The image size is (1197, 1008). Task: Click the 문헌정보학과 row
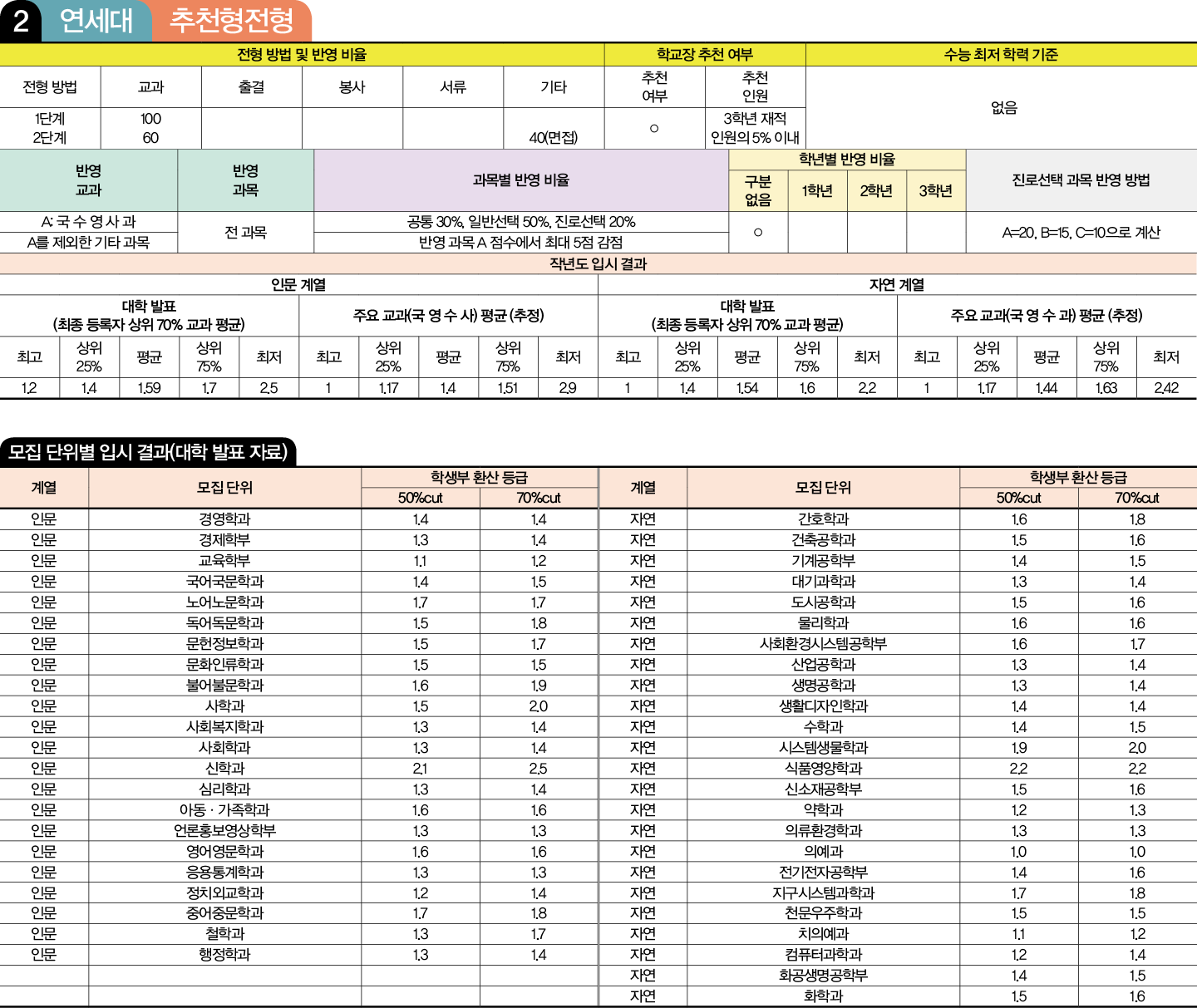299,644
